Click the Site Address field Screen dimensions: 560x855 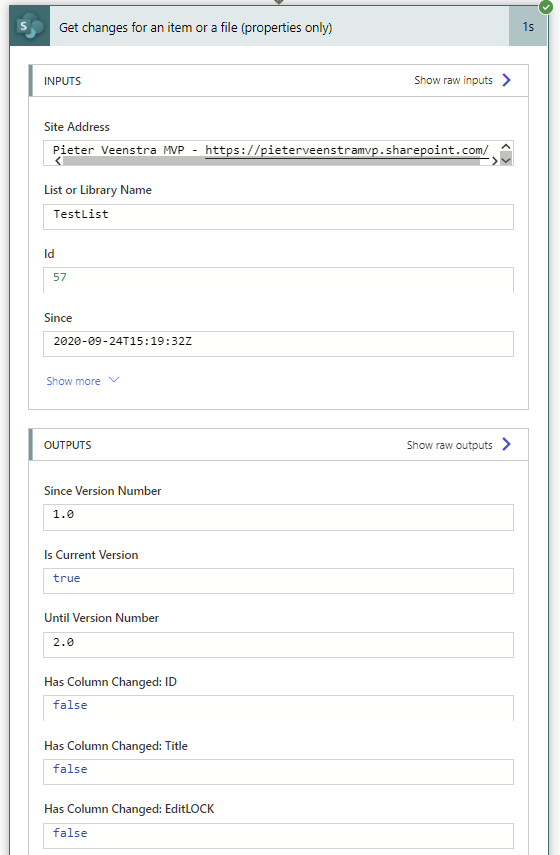click(x=278, y=153)
